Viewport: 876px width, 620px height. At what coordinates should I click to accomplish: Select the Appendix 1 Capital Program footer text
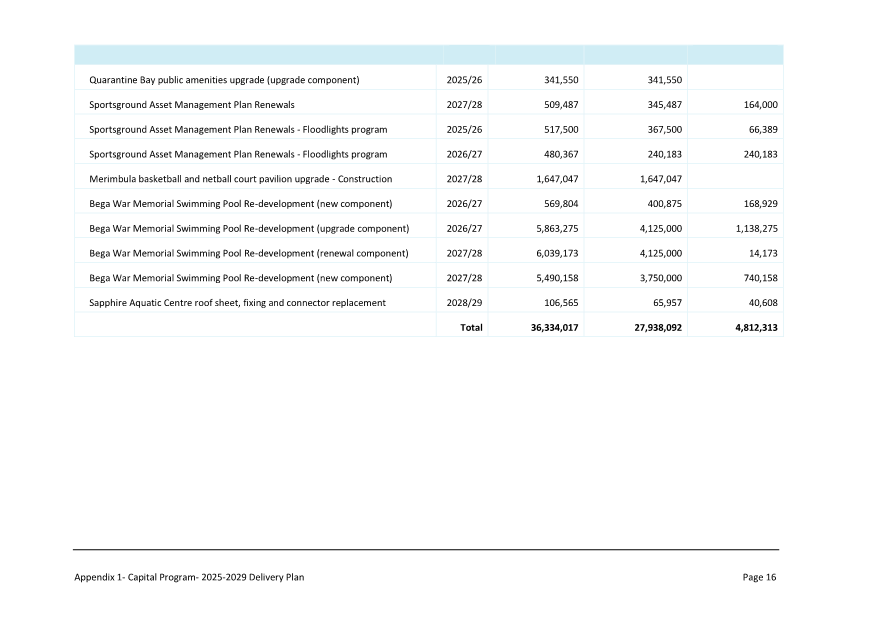click(189, 577)
